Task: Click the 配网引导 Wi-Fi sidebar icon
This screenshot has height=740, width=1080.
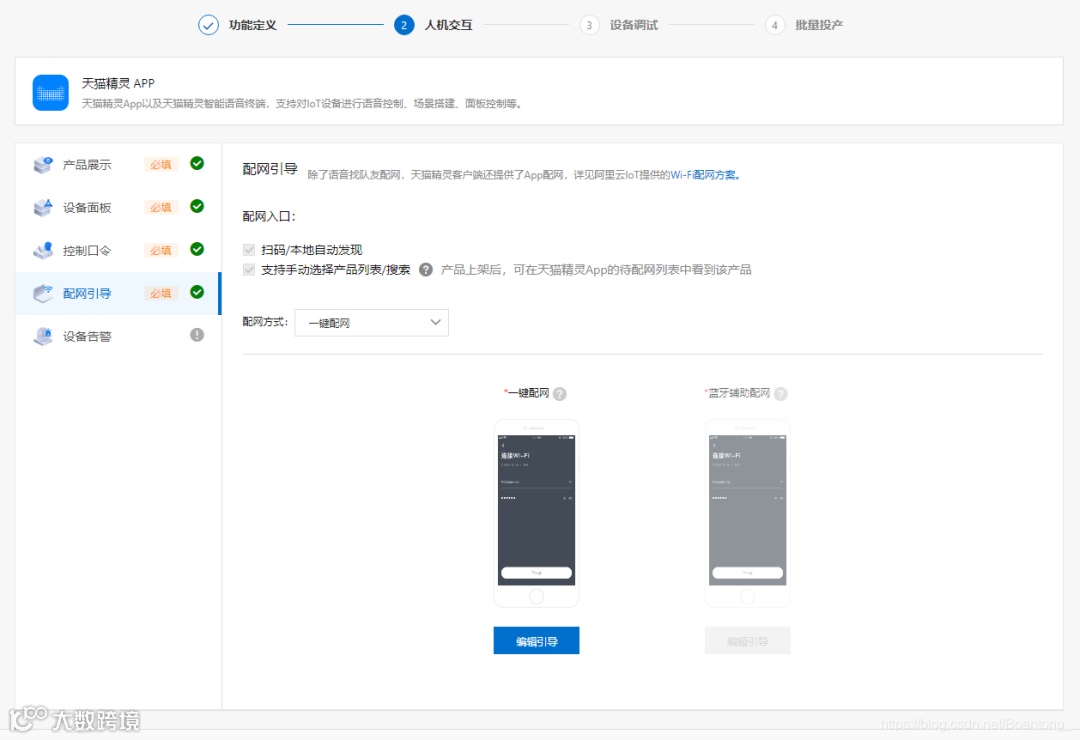Action: [43, 294]
